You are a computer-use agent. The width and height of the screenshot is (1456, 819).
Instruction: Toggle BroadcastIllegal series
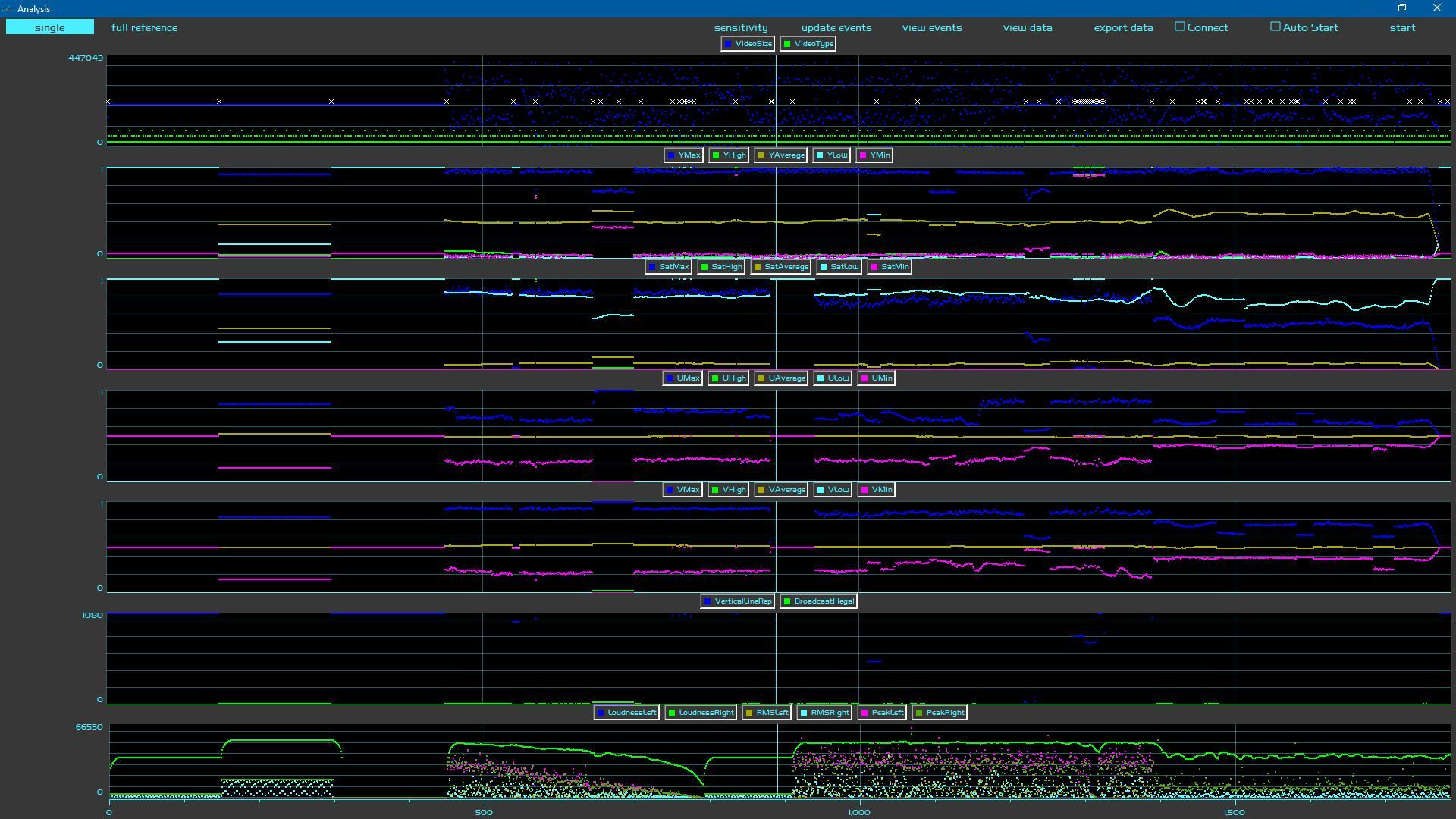818,601
